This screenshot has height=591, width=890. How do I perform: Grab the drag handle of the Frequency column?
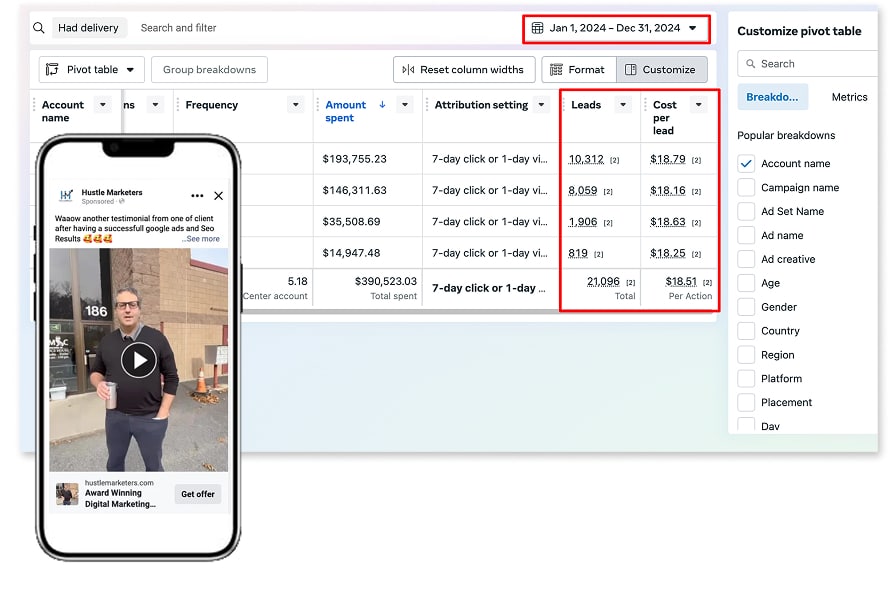pos(178,104)
